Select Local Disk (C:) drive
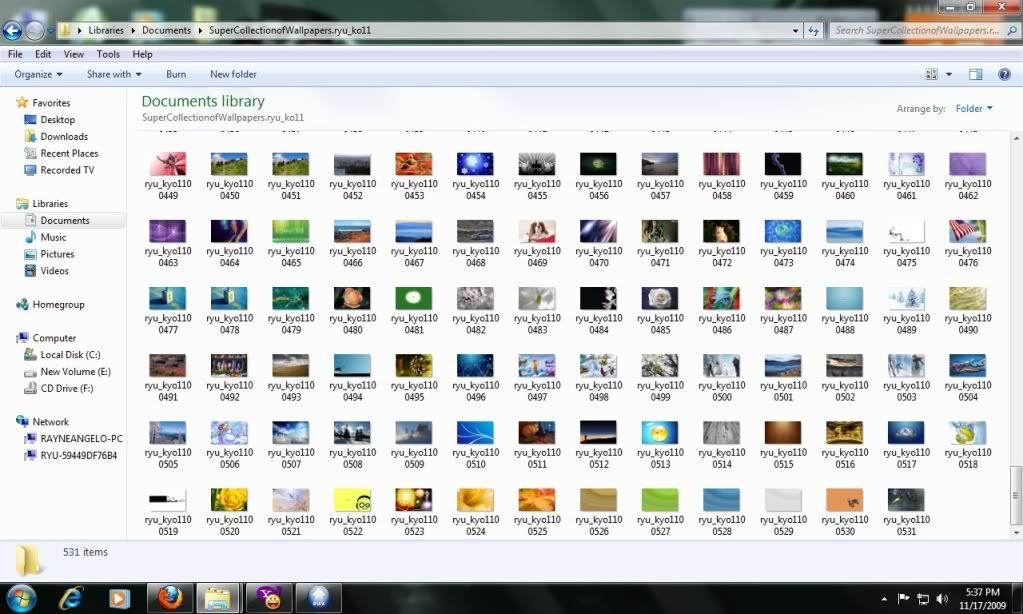The width and height of the screenshot is (1023, 614). point(70,355)
